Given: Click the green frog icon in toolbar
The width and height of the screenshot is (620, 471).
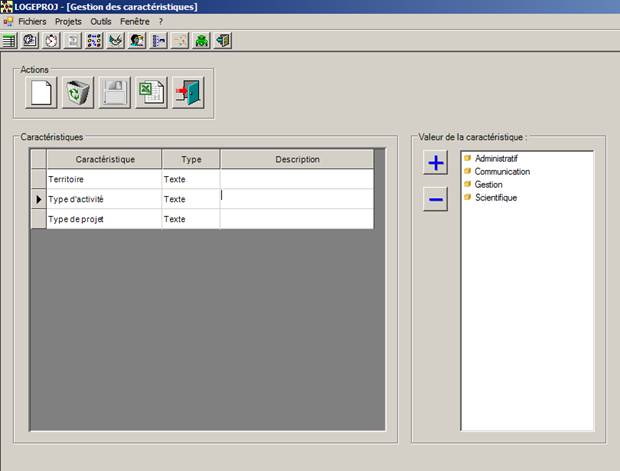Looking at the screenshot, I should click(x=201, y=41).
